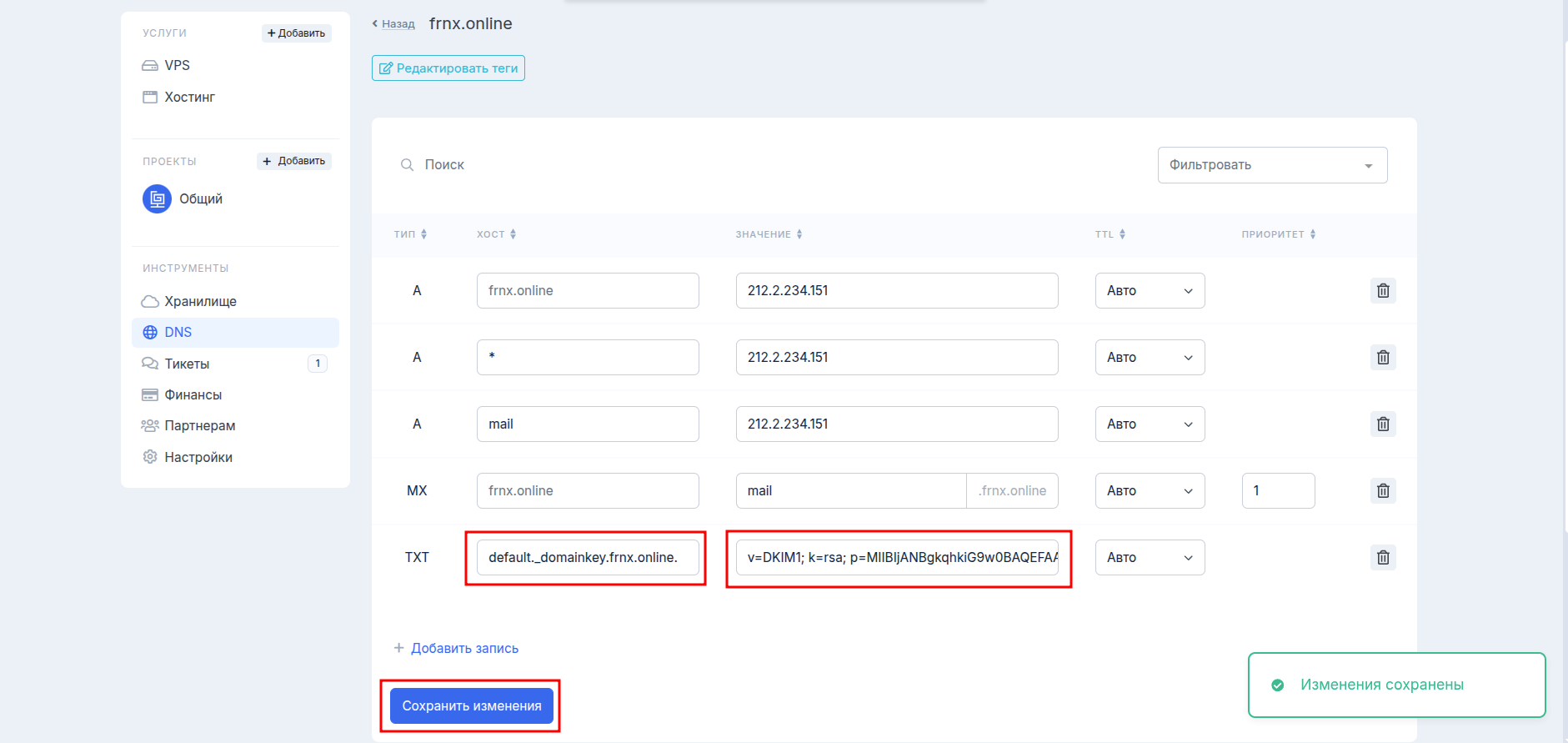Viewport: 1568px width, 743px height.
Task: Click the Добавить запись link
Action: [x=464, y=648]
